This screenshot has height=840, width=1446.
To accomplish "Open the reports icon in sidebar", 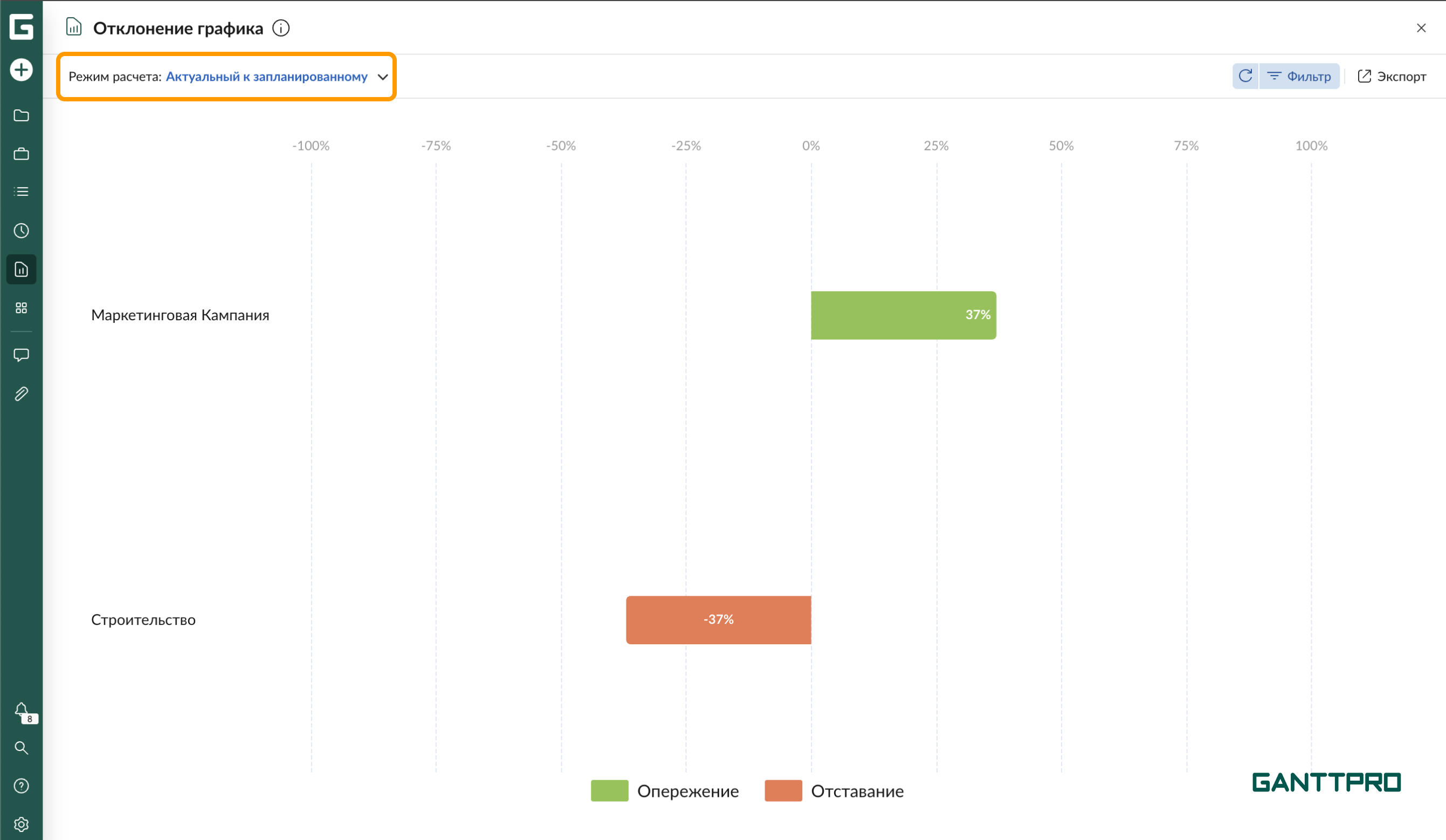I will 21,269.
